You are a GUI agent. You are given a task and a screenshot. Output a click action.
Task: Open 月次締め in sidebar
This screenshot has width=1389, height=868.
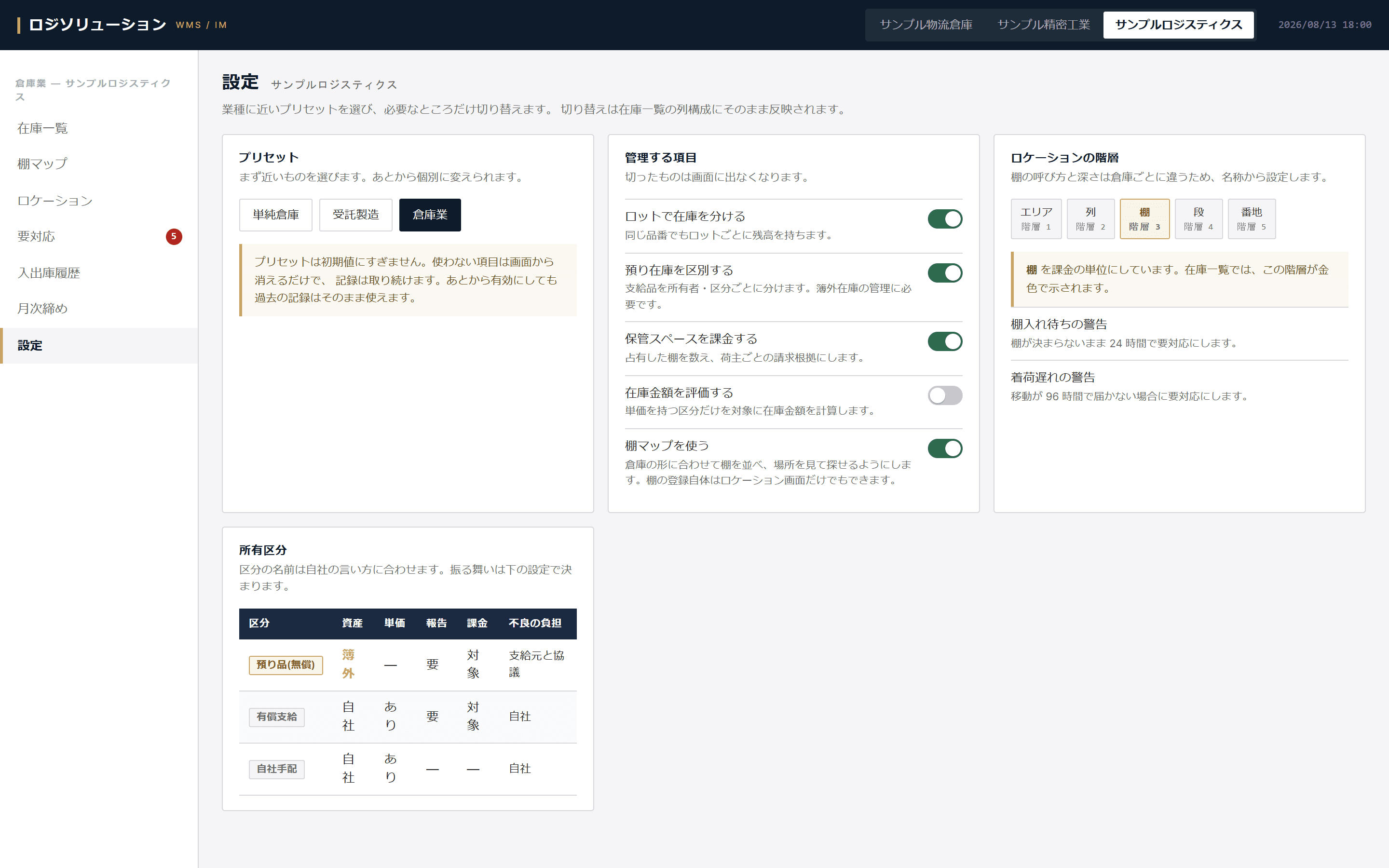(99, 309)
